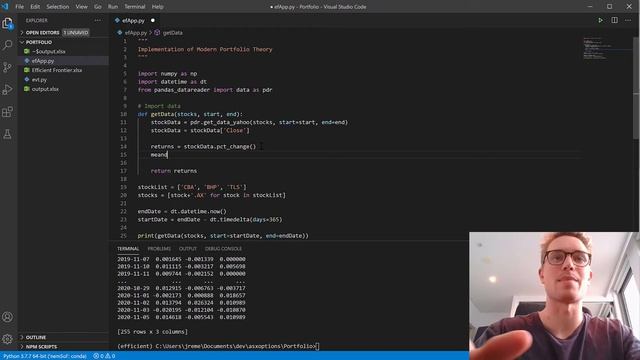The image size is (640, 360).
Task: Place cursor on line 15 after meand
Action: point(168,155)
